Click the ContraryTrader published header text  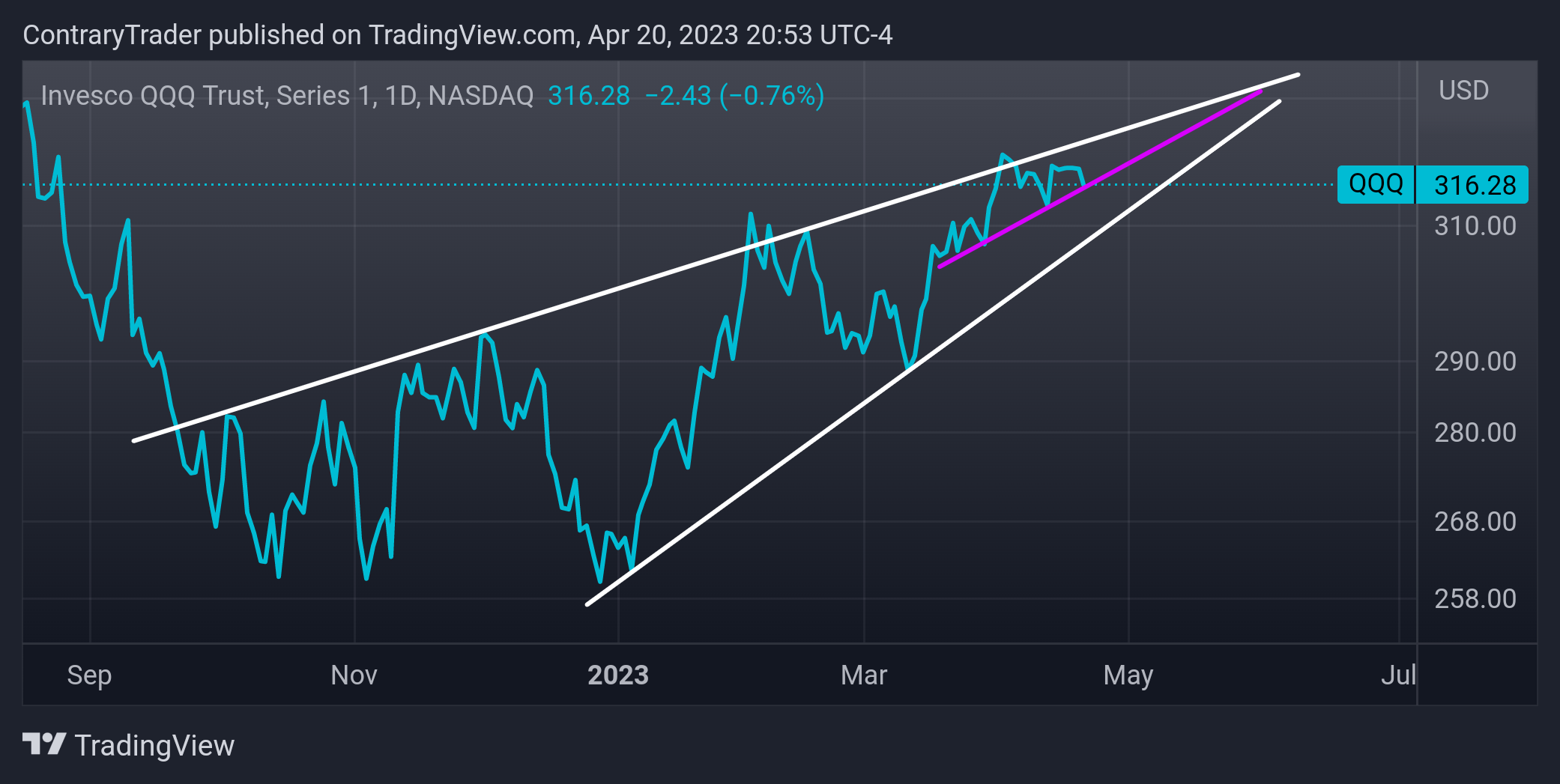point(457,35)
